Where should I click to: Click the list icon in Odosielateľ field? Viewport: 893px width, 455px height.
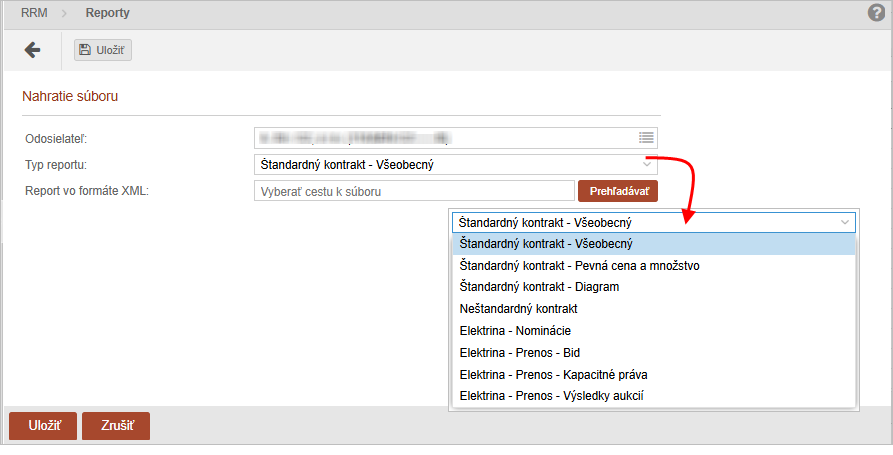pyautogui.click(x=646, y=138)
